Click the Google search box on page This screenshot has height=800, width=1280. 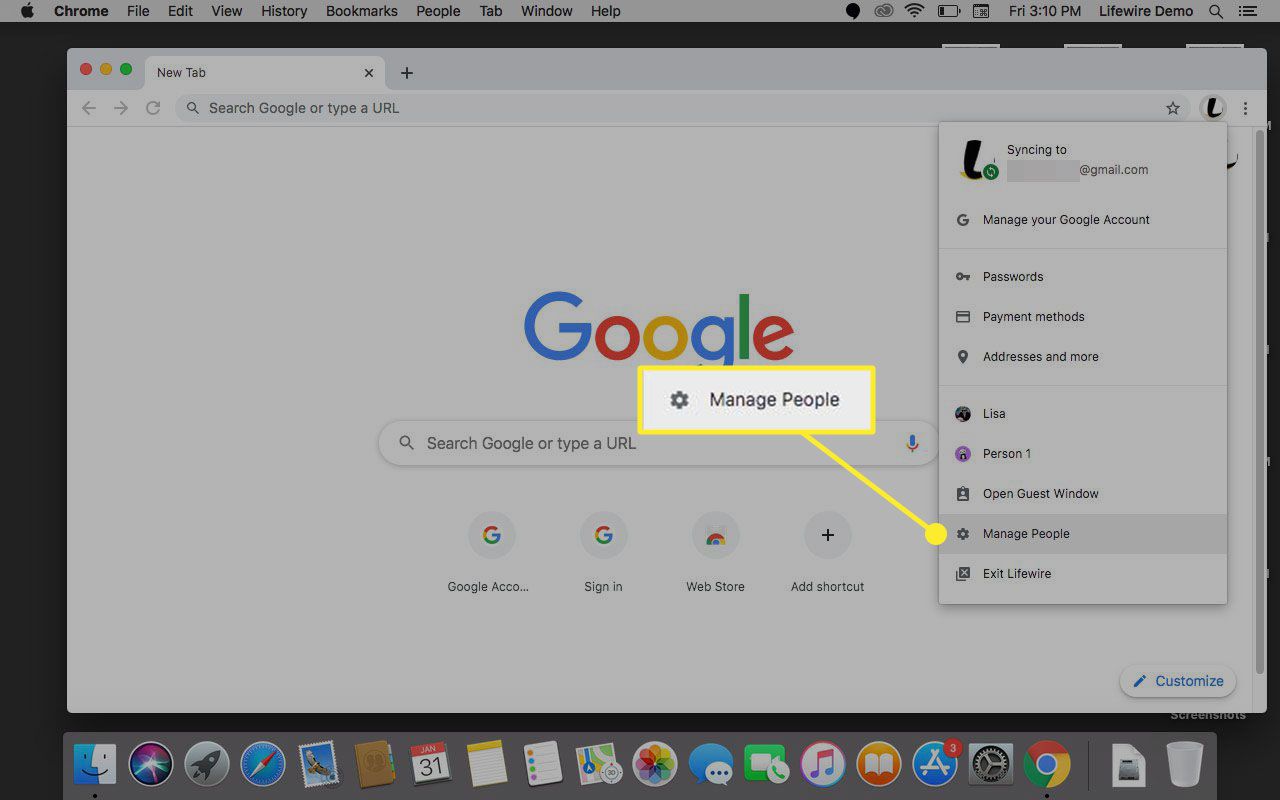(658, 443)
